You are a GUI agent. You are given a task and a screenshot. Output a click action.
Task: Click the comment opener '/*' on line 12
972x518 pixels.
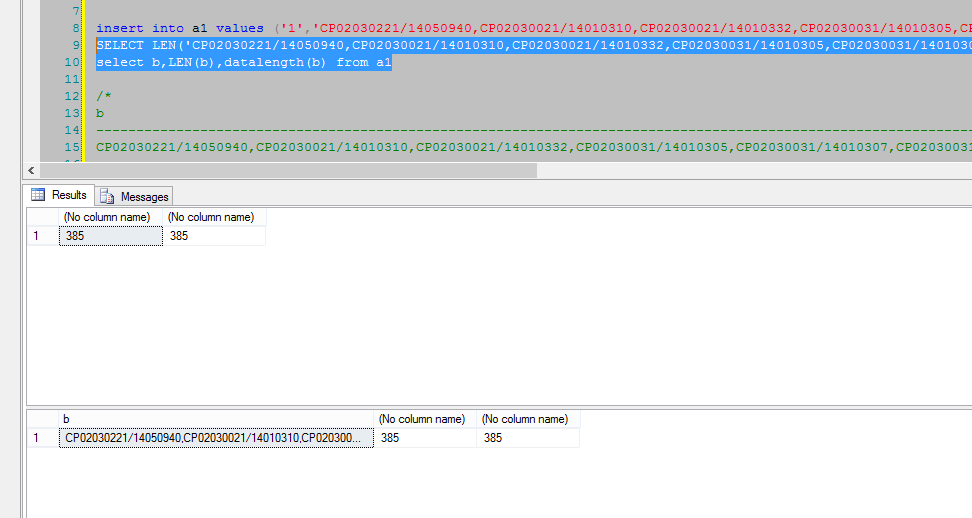tap(102, 96)
